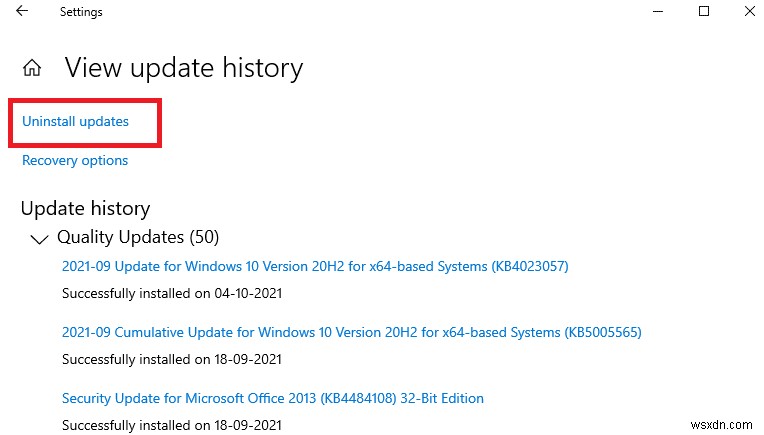Open the Uninstall updates link

click(x=75, y=121)
